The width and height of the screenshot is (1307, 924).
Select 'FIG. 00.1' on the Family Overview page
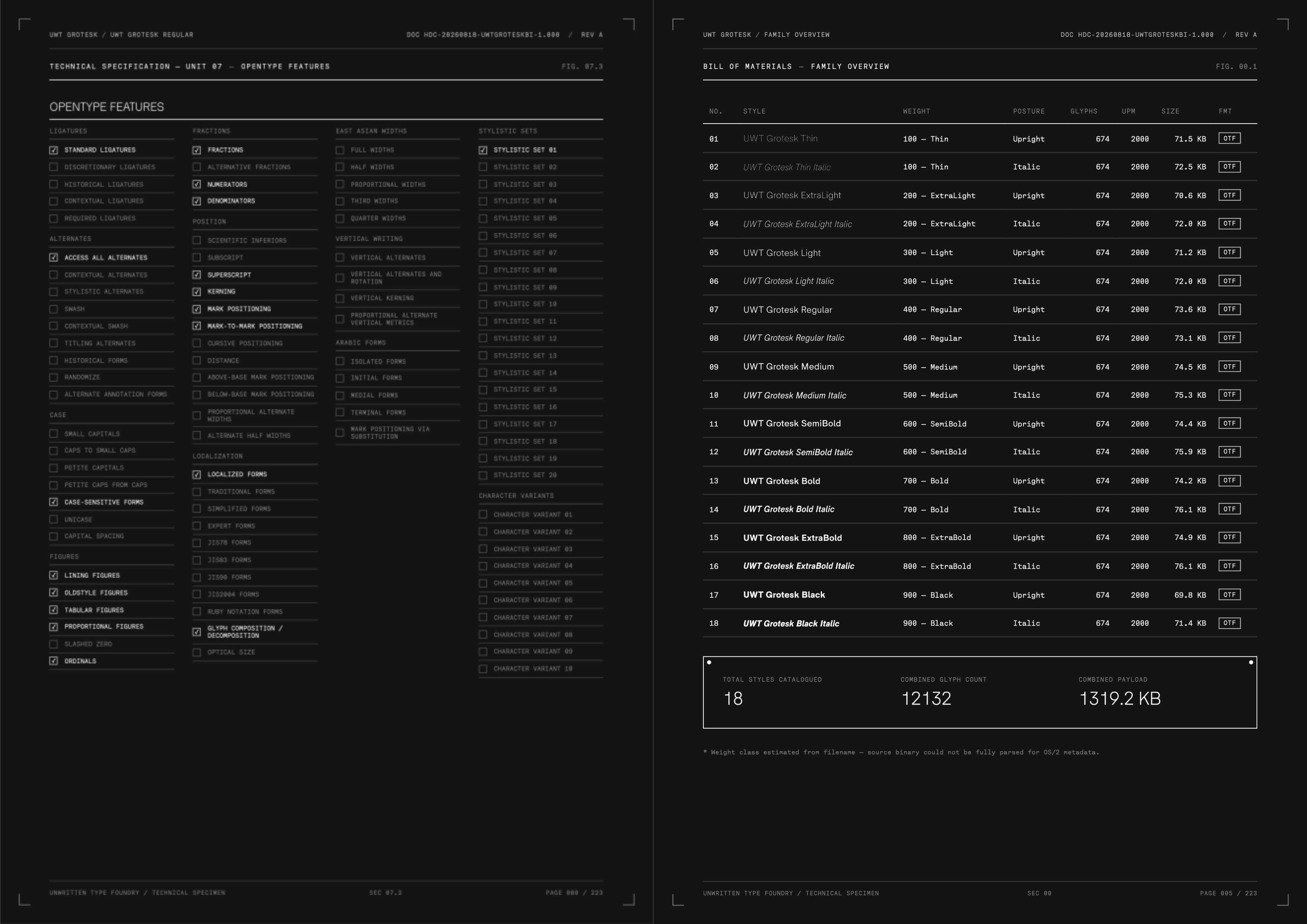[x=1236, y=67]
